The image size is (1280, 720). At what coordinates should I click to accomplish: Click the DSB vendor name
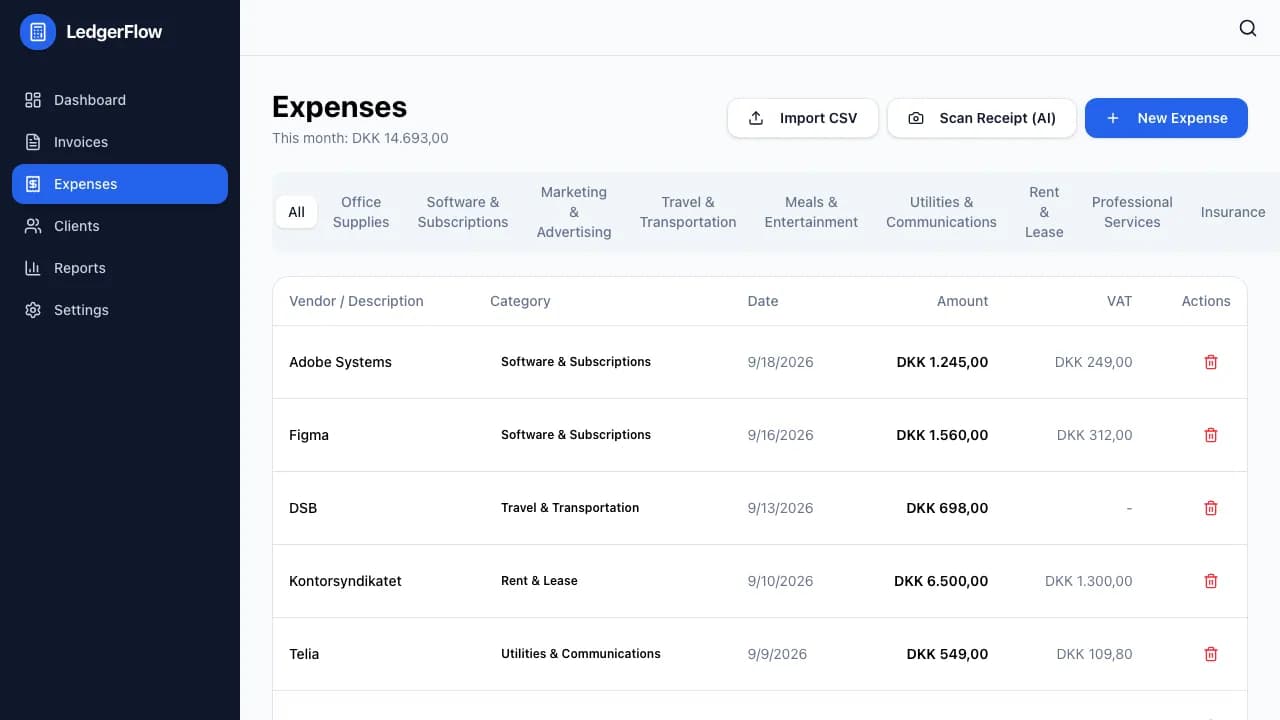[303, 508]
